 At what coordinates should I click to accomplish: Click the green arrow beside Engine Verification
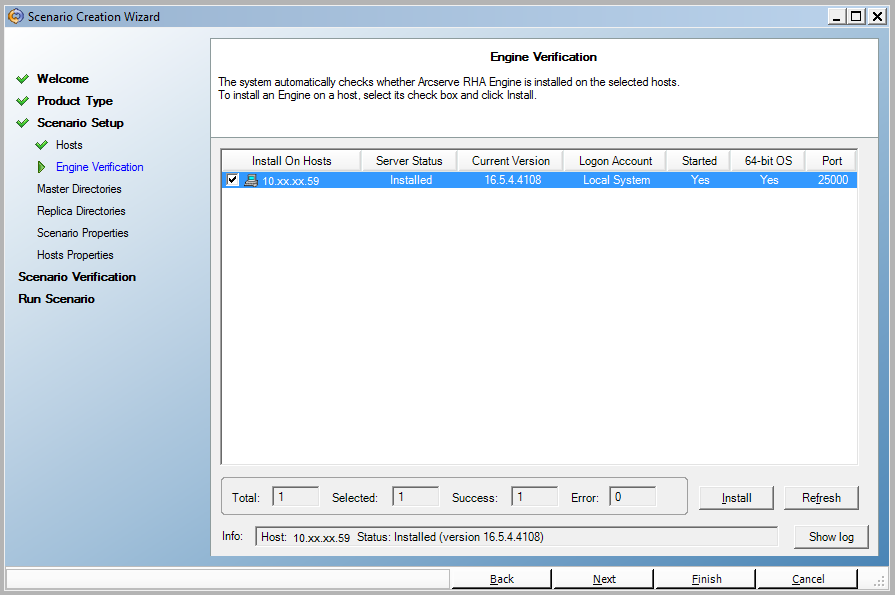41,167
